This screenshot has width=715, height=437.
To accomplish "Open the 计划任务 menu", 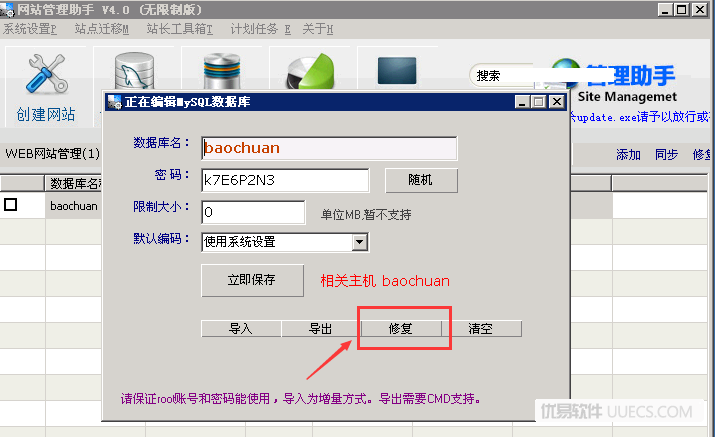I will tap(260, 30).
